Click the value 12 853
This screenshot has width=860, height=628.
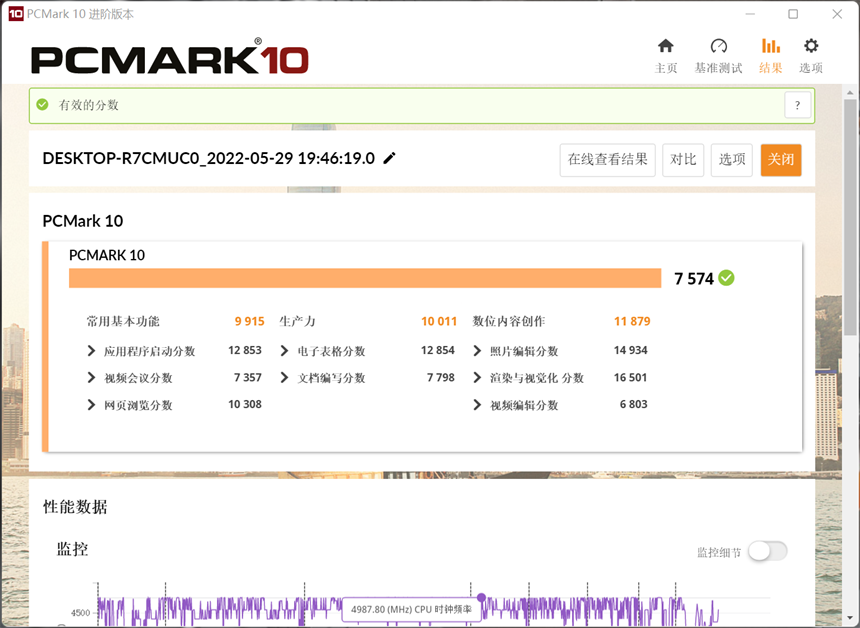click(245, 350)
